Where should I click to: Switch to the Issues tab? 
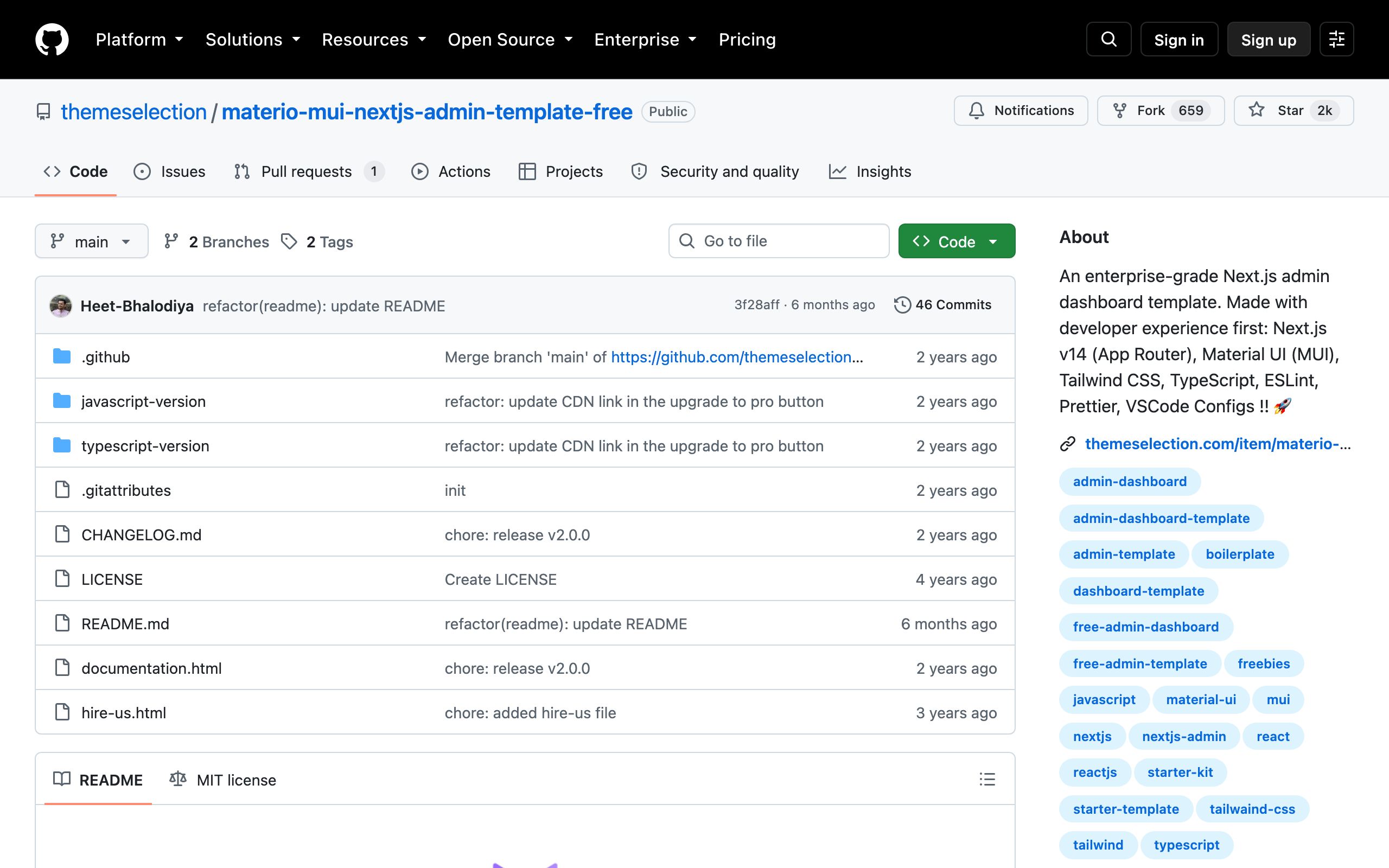(x=170, y=171)
